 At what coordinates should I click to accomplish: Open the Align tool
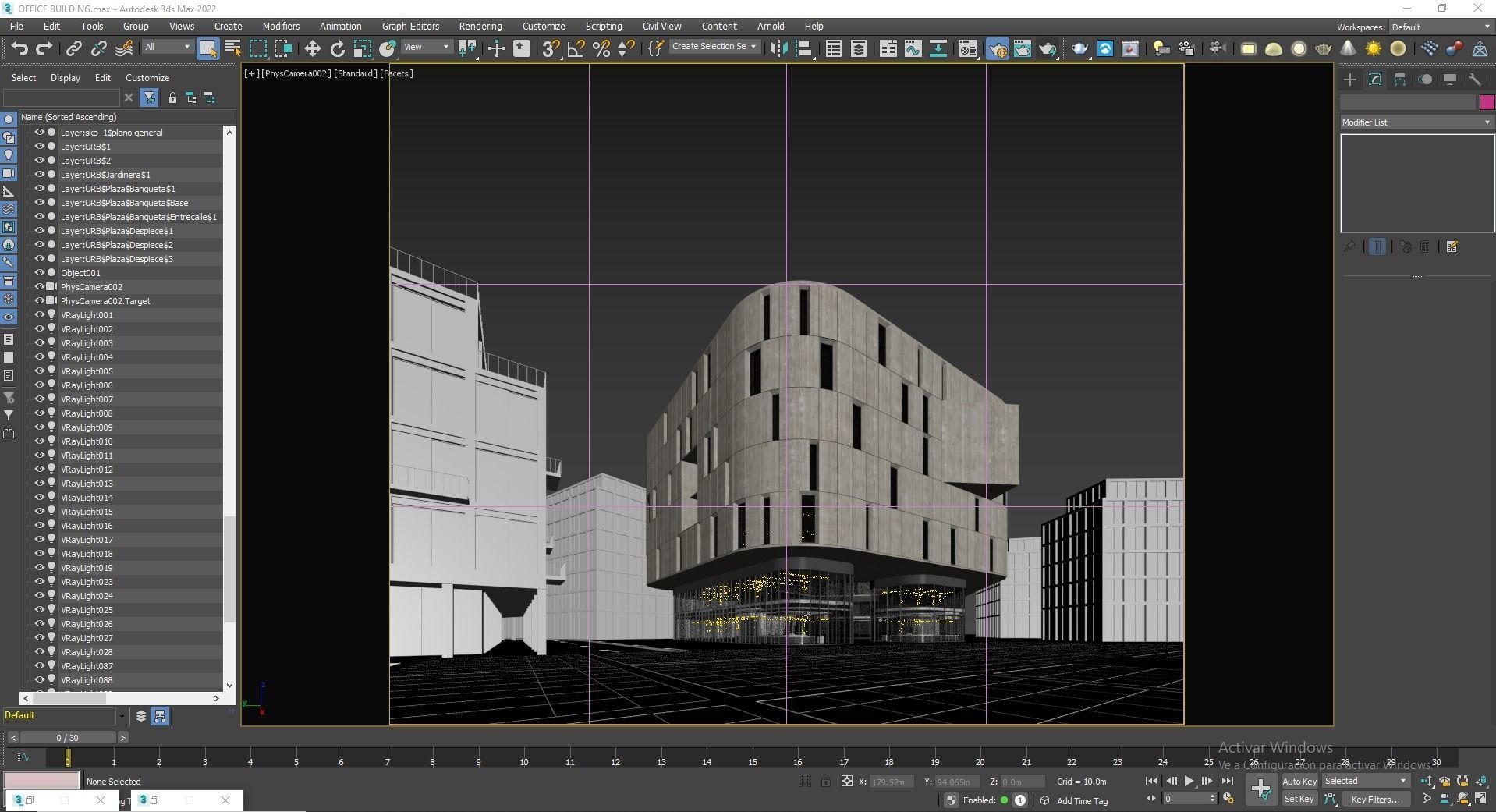pyautogui.click(x=804, y=48)
